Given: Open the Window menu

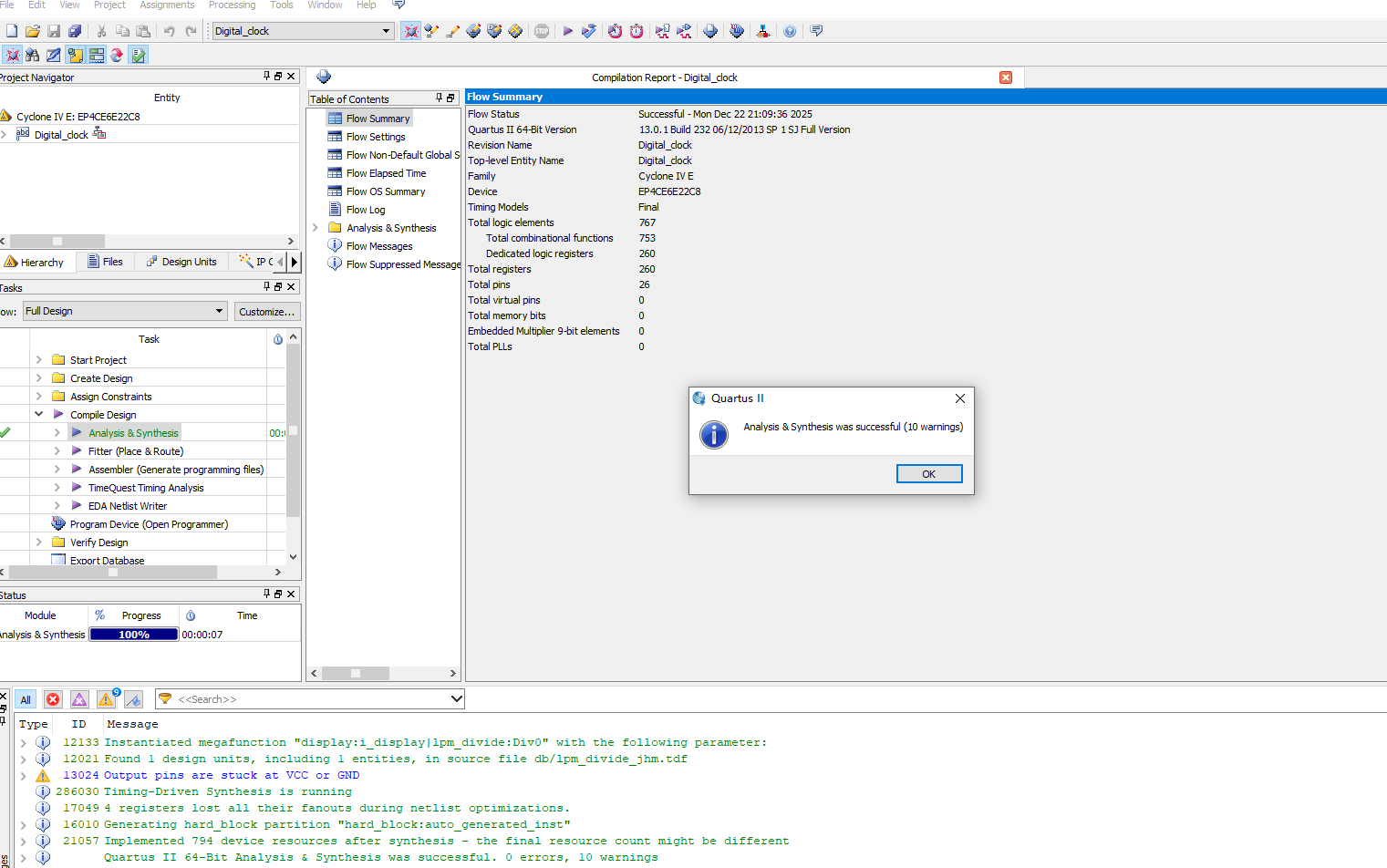Looking at the screenshot, I should (x=325, y=5).
